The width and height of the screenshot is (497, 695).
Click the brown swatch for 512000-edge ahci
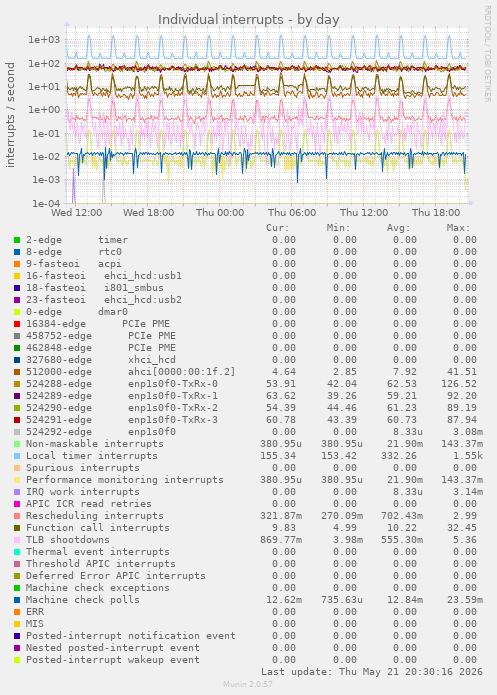click(17, 372)
